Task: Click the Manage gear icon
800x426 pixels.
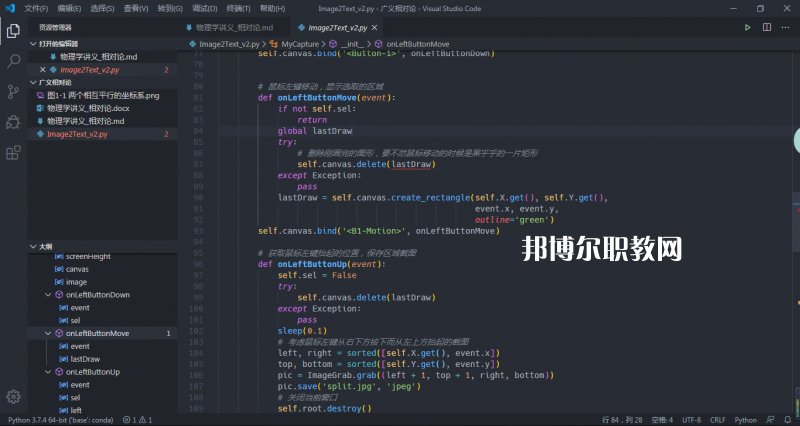Action: pyautogui.click(x=13, y=397)
